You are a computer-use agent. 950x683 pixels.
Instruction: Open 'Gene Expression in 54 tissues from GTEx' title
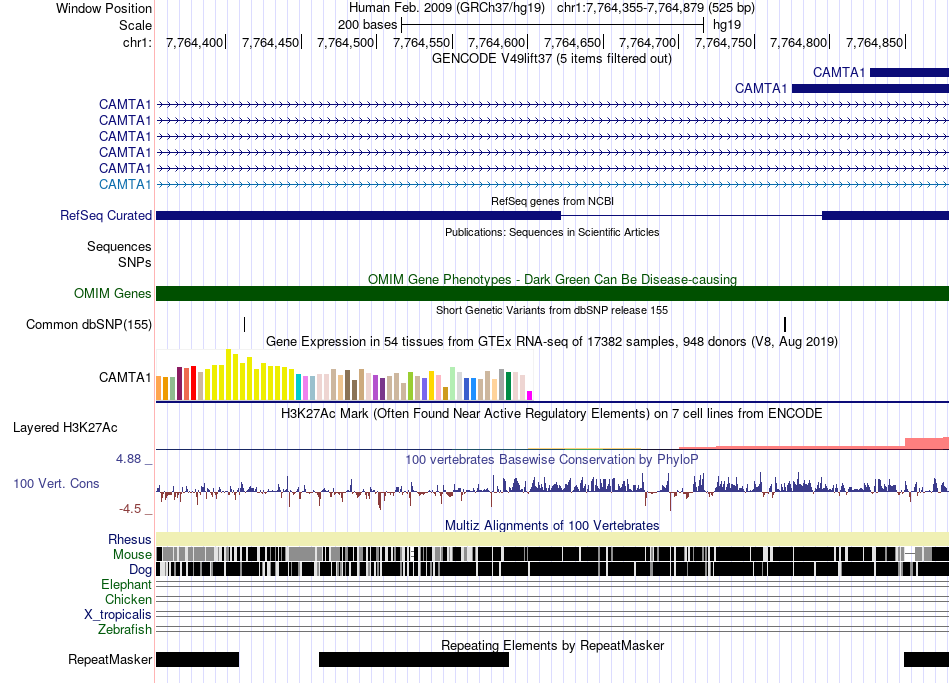552,341
